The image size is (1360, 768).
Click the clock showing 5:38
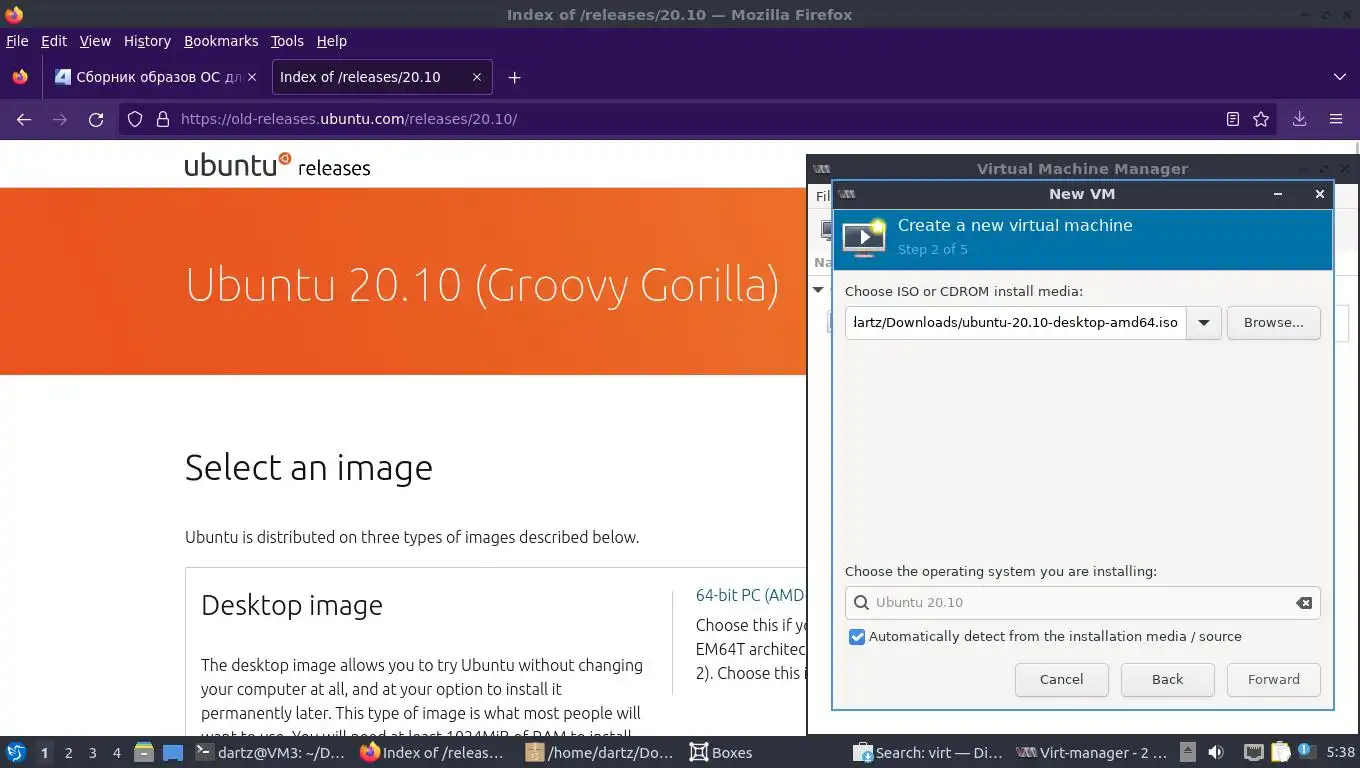[x=1340, y=752]
